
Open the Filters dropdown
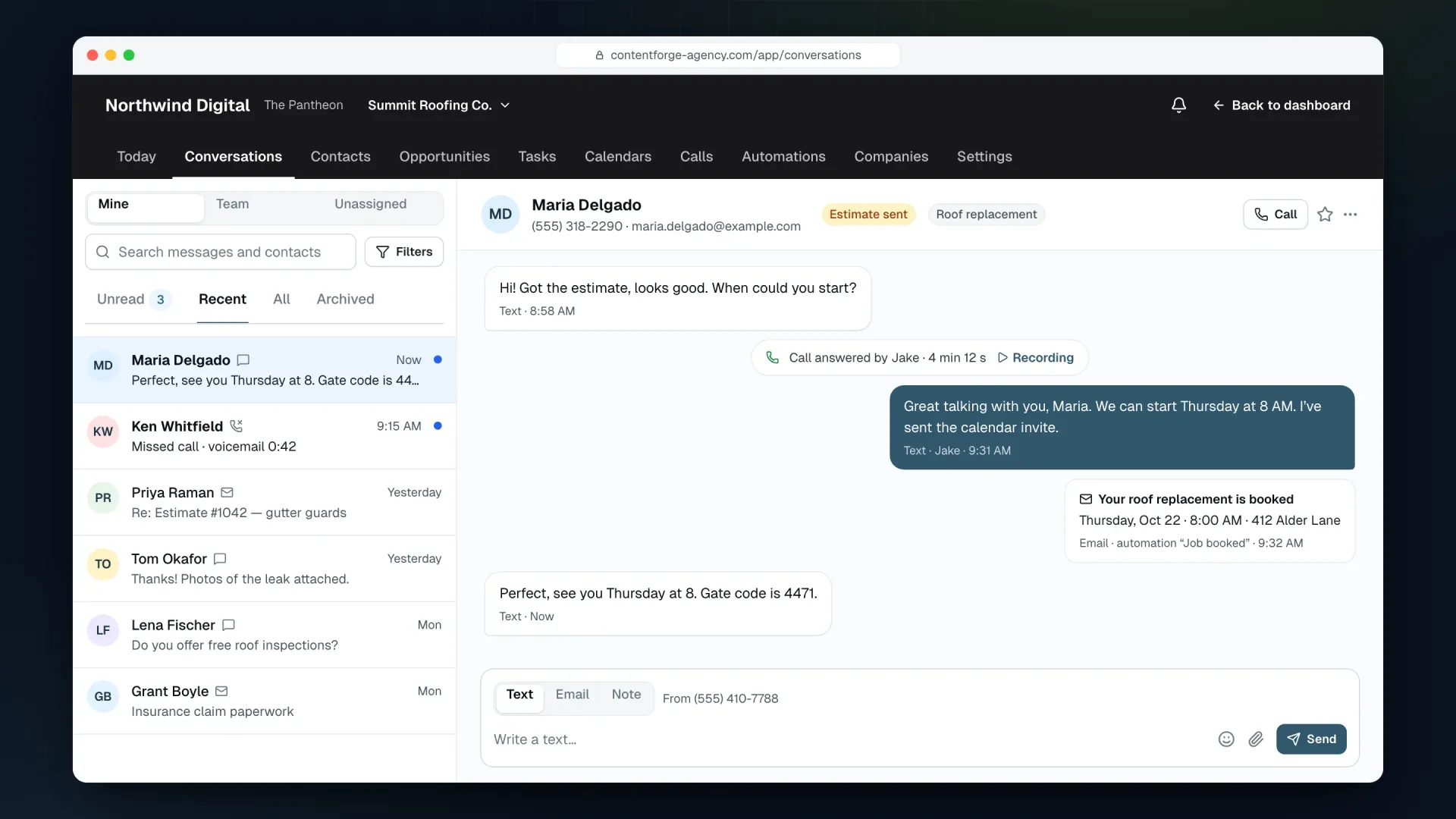[x=404, y=252]
